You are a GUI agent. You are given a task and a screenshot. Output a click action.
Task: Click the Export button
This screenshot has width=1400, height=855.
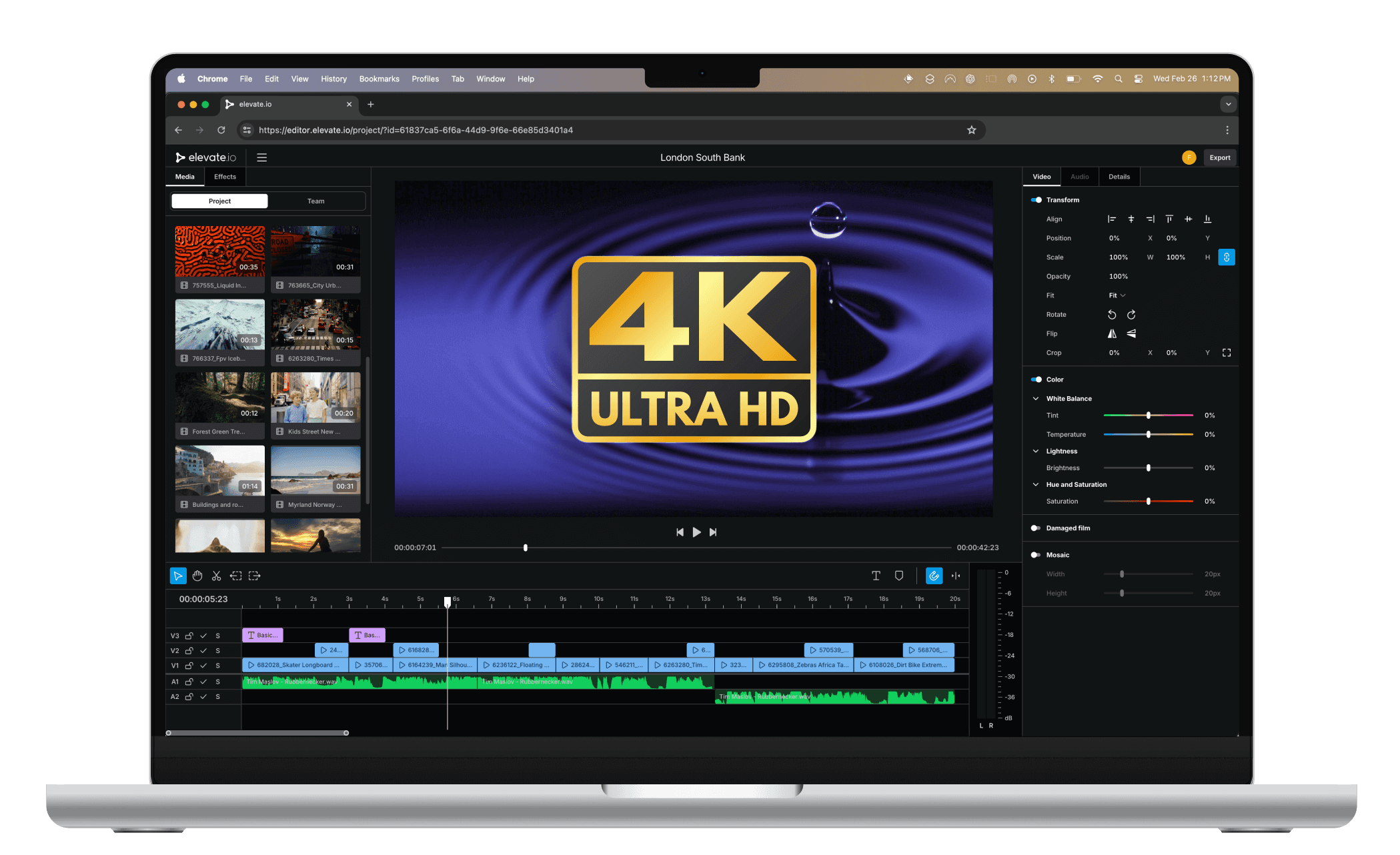pyautogui.click(x=1219, y=157)
